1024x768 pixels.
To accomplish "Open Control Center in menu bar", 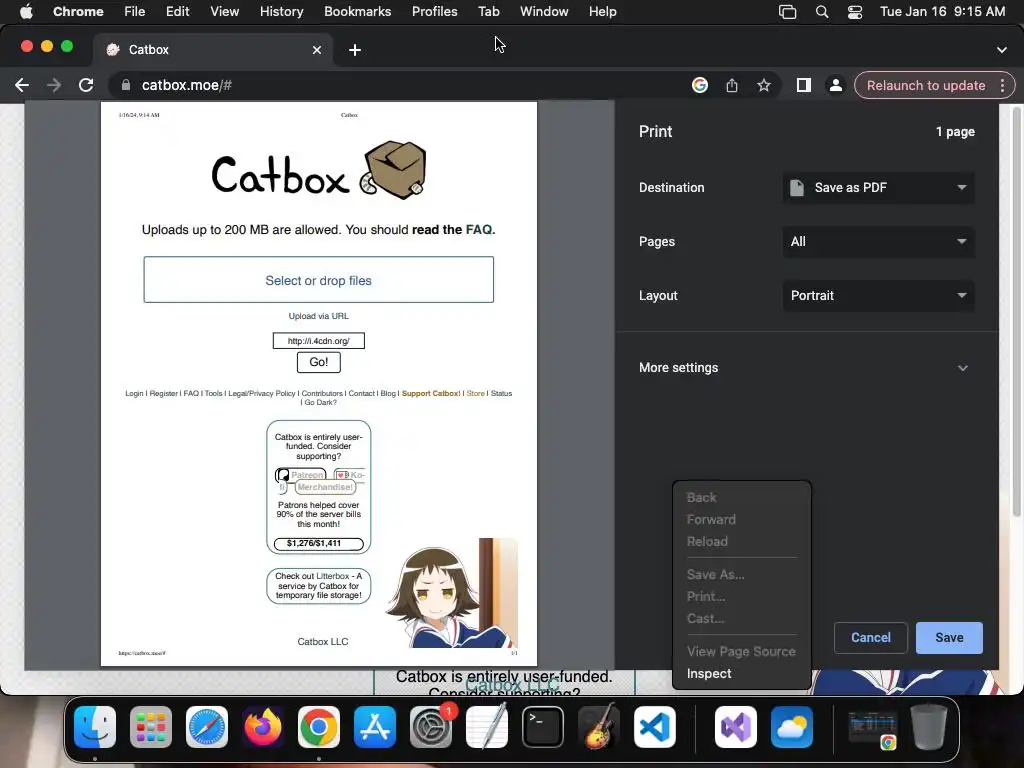I will pos(855,12).
